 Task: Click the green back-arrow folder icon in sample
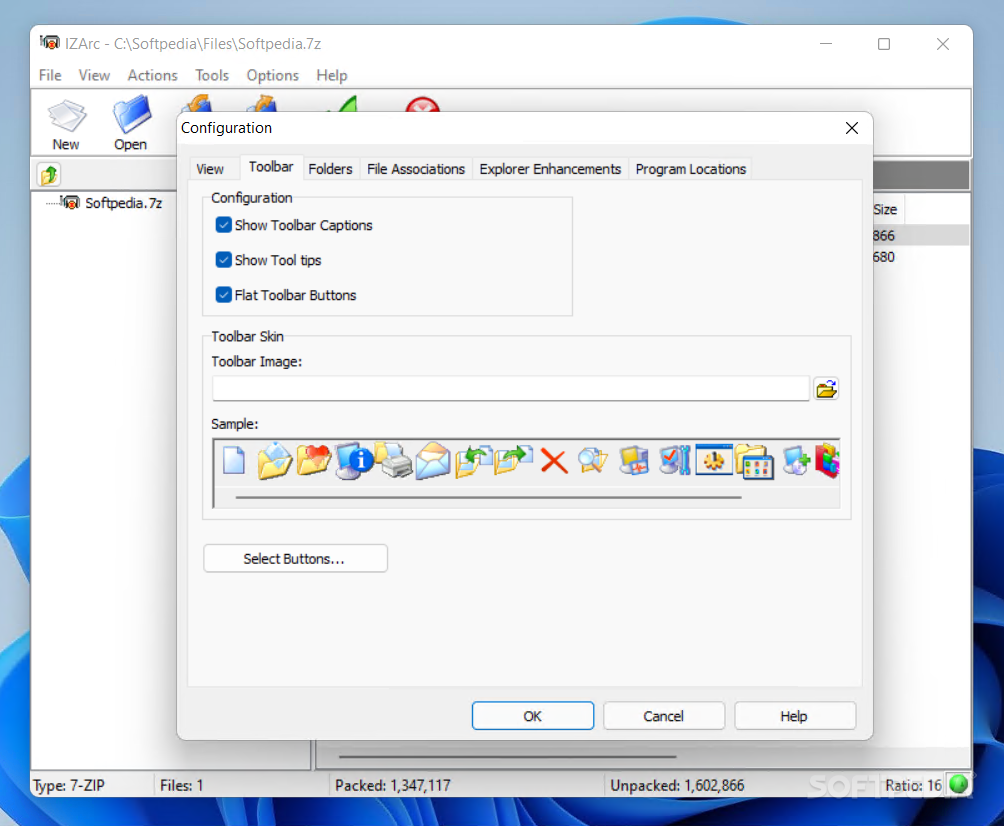473,461
